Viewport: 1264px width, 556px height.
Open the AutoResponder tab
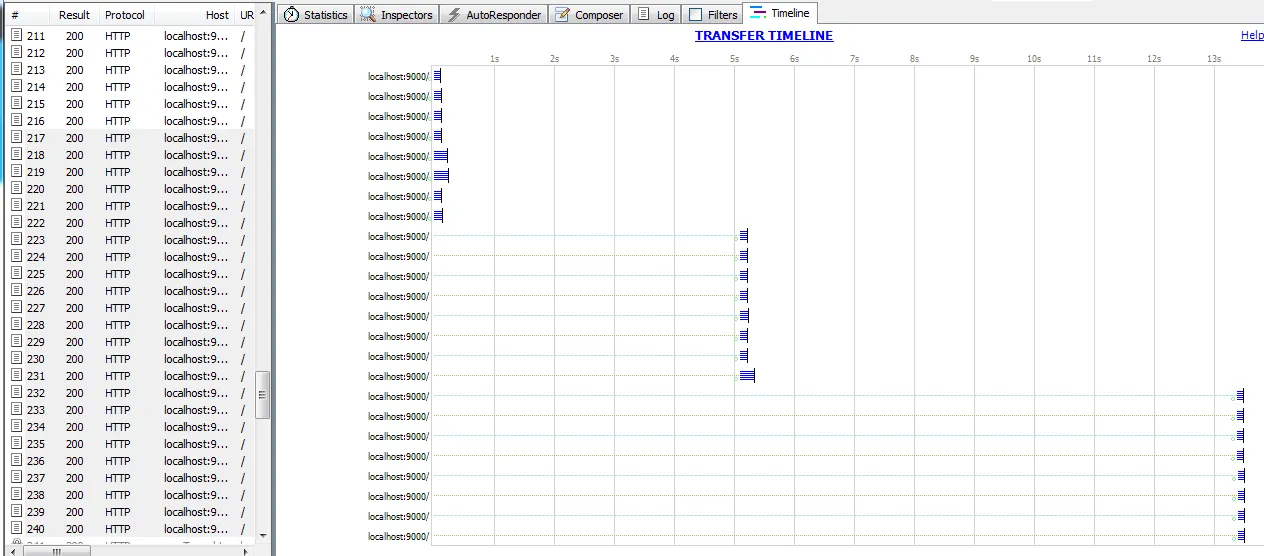pyautogui.click(x=494, y=15)
